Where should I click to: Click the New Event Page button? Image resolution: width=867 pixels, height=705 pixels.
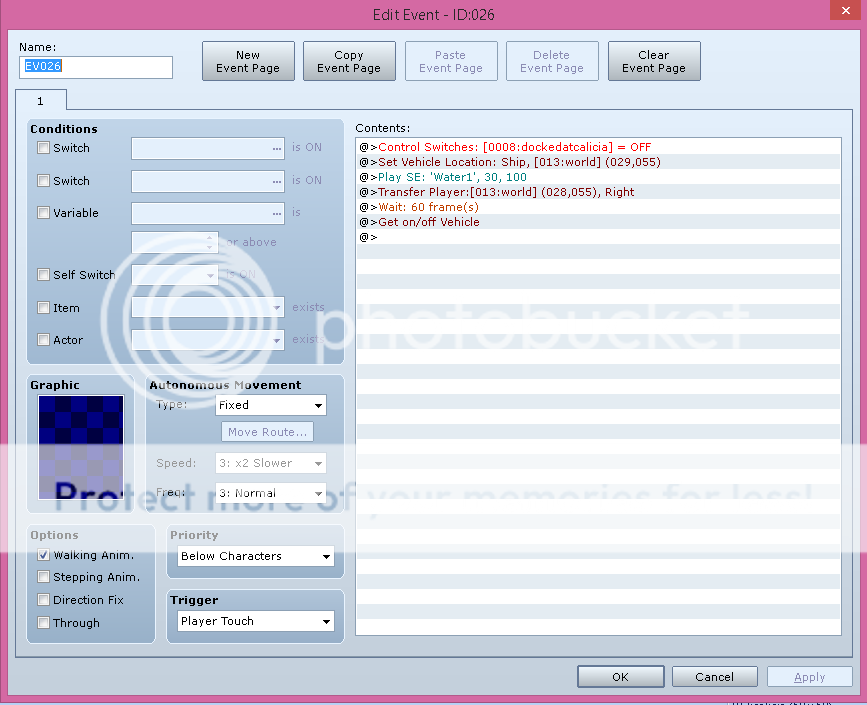coord(248,61)
